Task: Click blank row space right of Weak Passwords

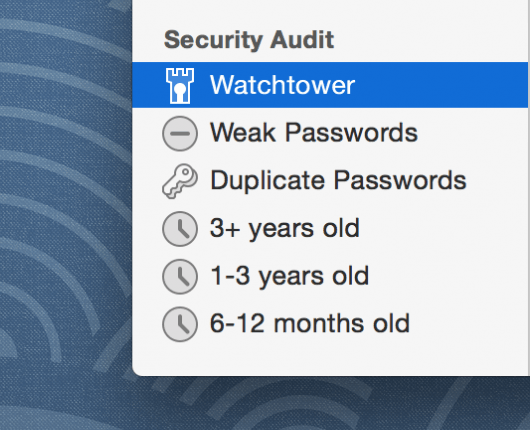Action: point(473,133)
